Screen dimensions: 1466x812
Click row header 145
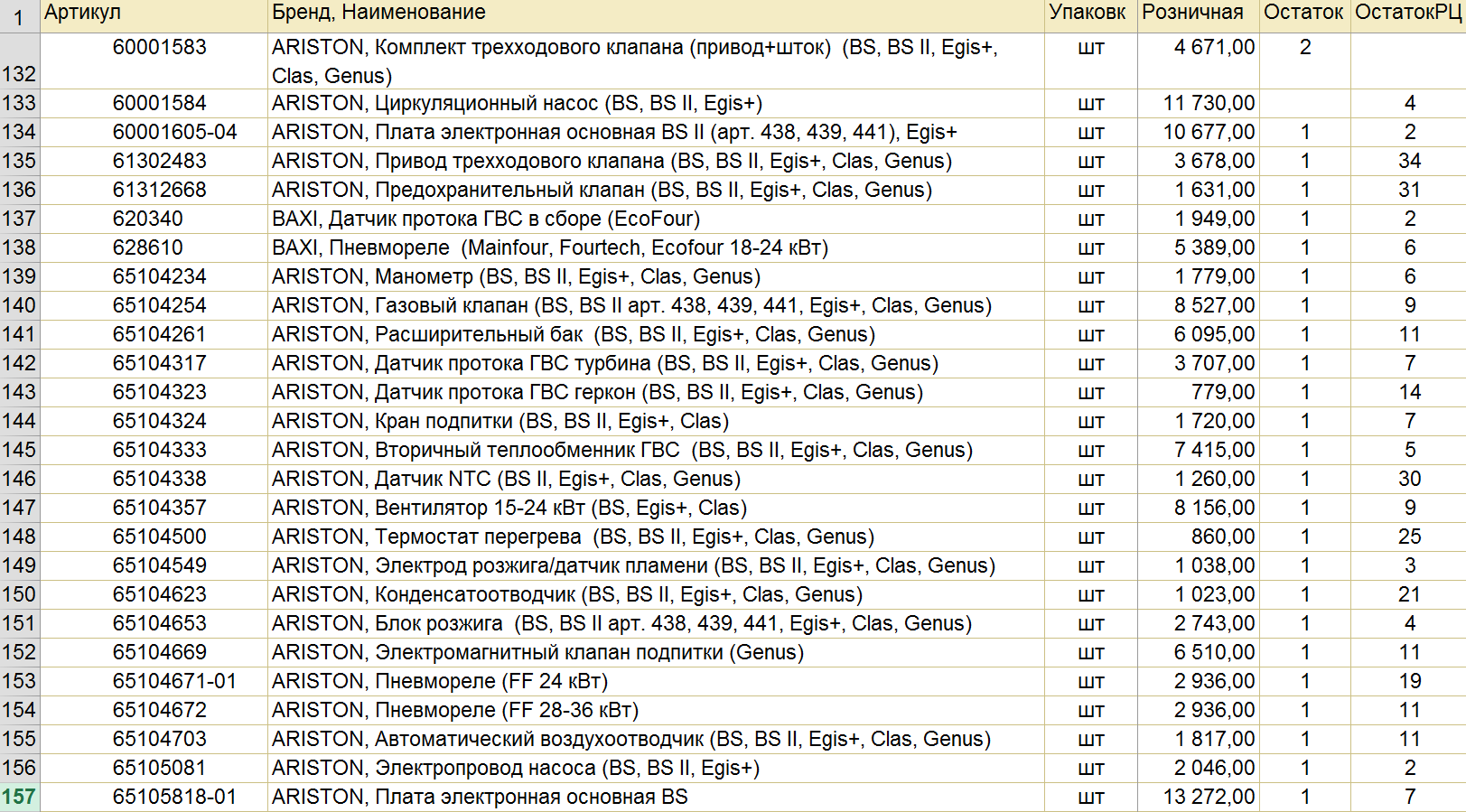coord(20,451)
